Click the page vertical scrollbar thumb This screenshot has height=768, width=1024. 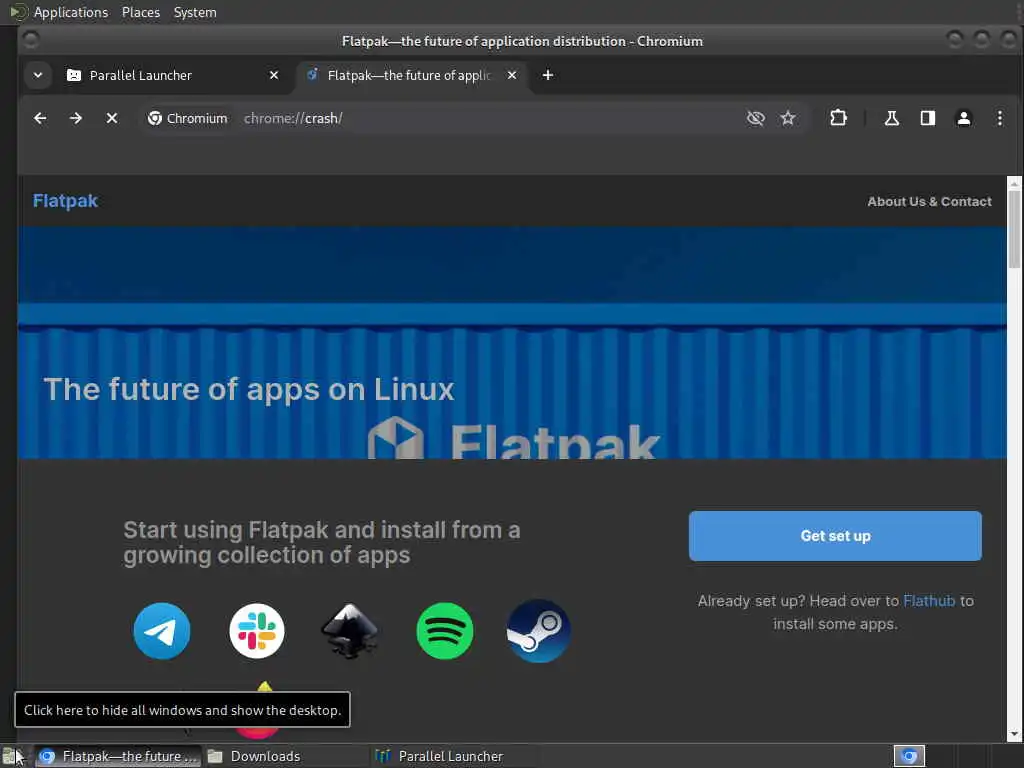1014,229
